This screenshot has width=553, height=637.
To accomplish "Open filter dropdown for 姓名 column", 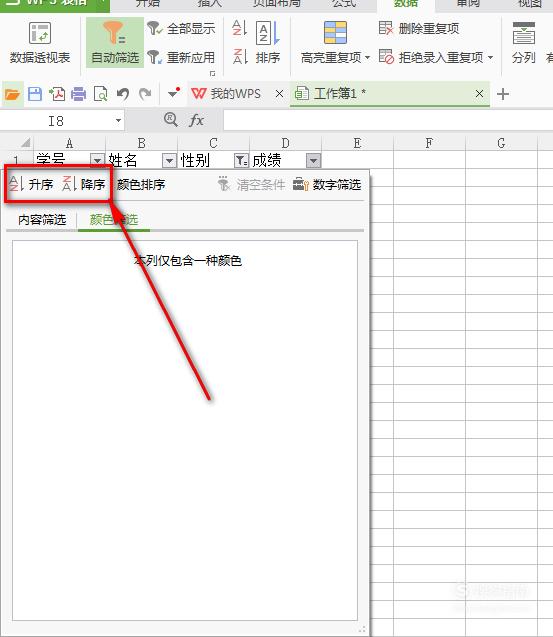I will coord(169,161).
